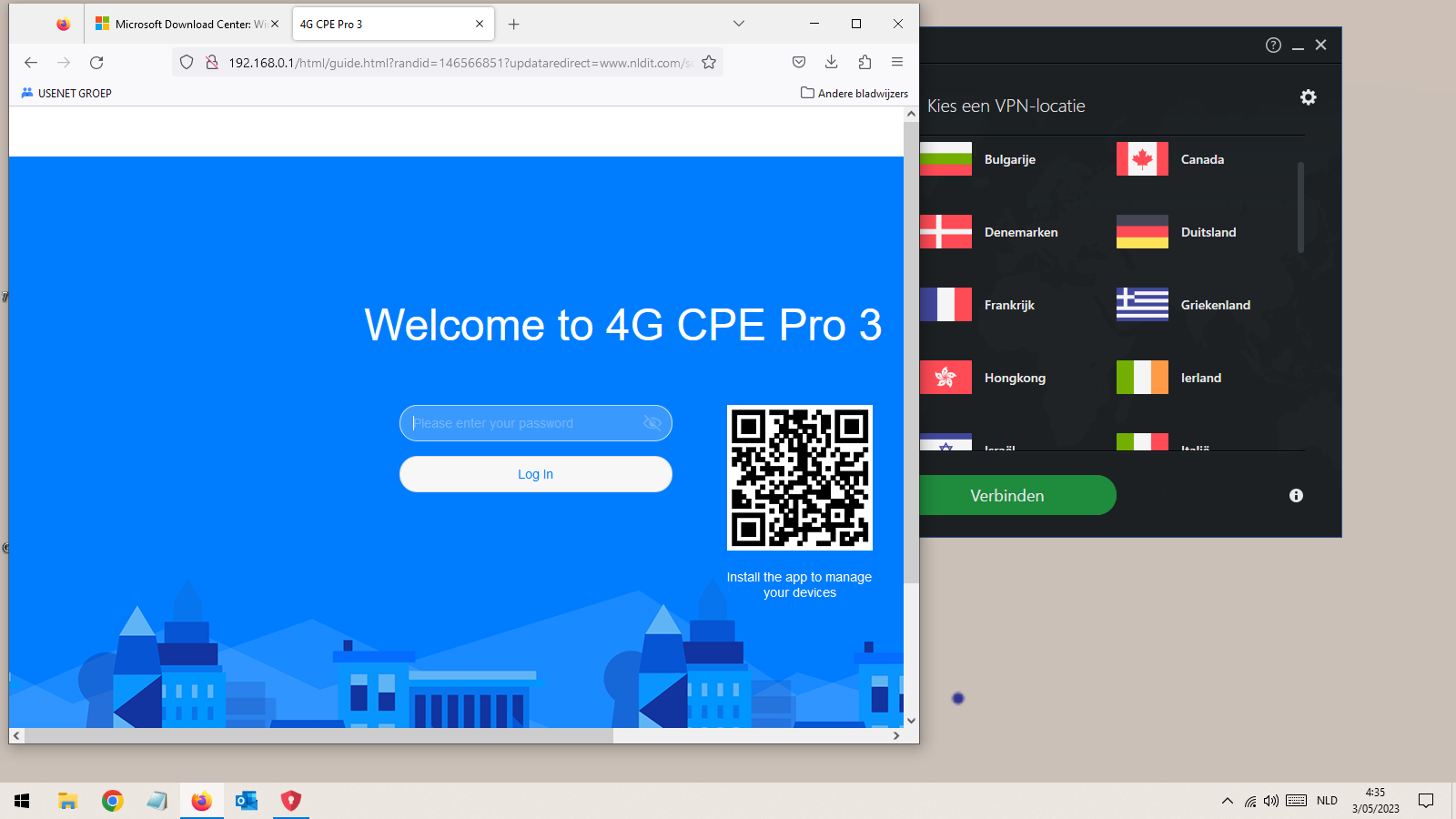Click the insecure connection padlock icon
1456x819 pixels.
(211, 62)
